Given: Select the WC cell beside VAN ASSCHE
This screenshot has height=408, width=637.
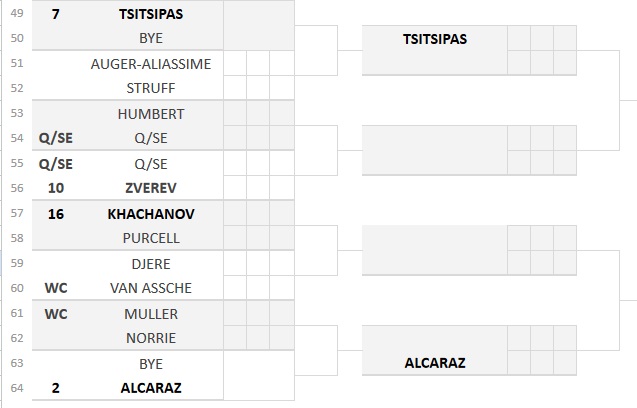Looking at the screenshot, I should pyautogui.click(x=56, y=288).
